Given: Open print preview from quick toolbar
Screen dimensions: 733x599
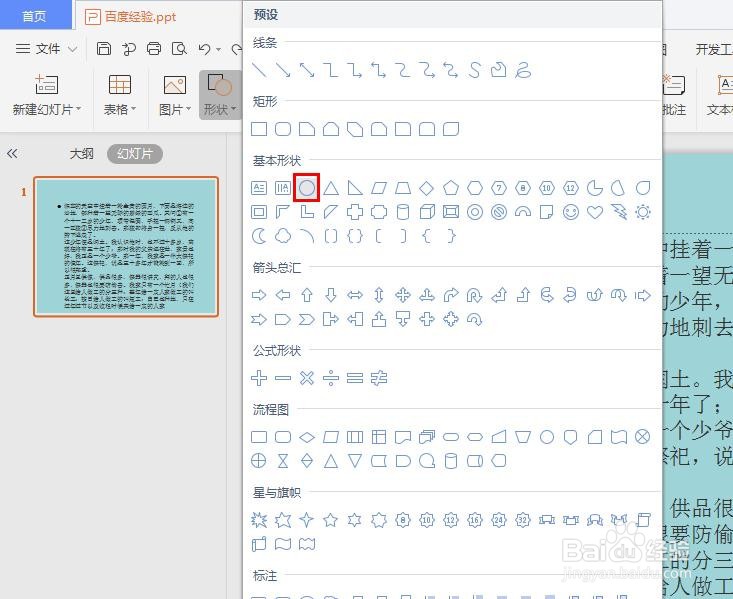Looking at the screenshot, I should [x=179, y=48].
